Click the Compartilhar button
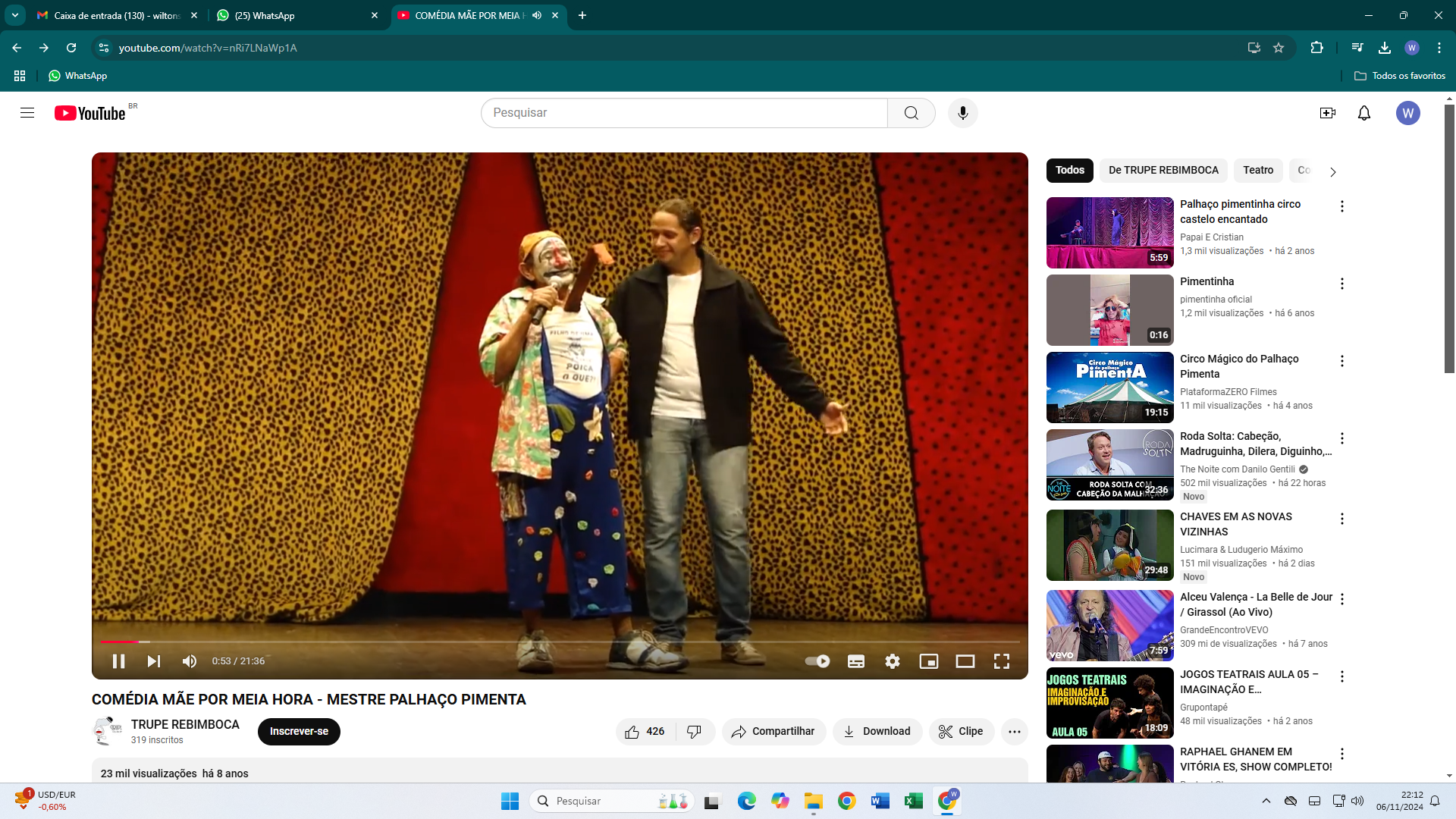Image resolution: width=1456 pixels, height=819 pixels. 773,732
